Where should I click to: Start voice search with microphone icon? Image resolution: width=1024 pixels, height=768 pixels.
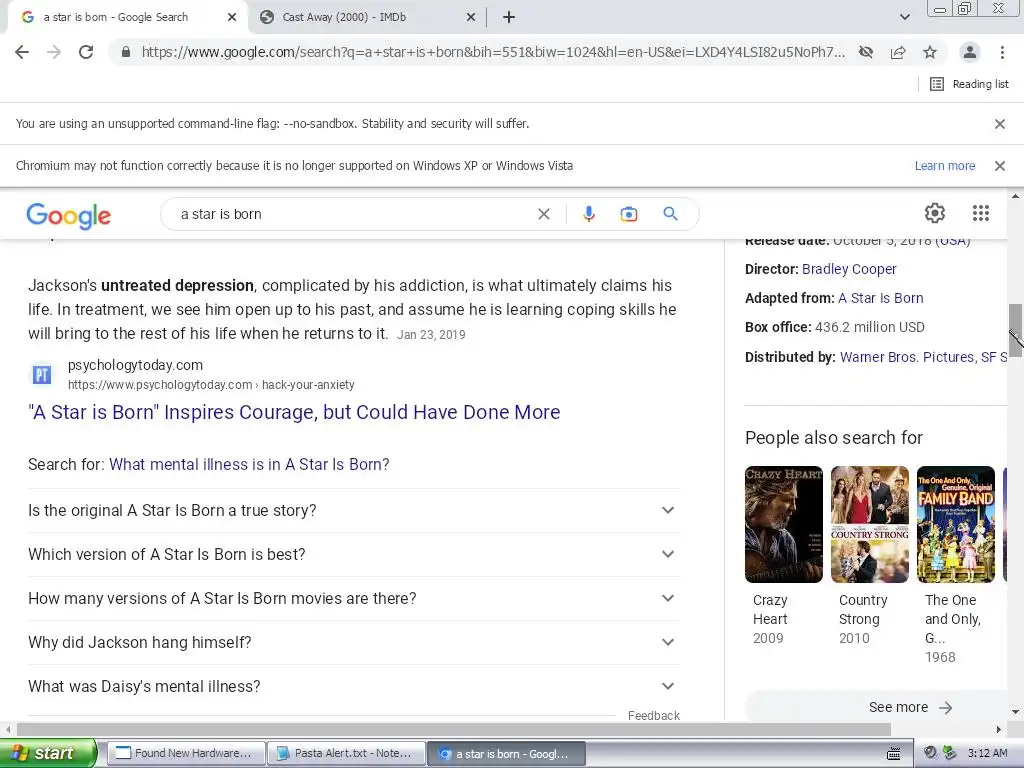point(588,214)
